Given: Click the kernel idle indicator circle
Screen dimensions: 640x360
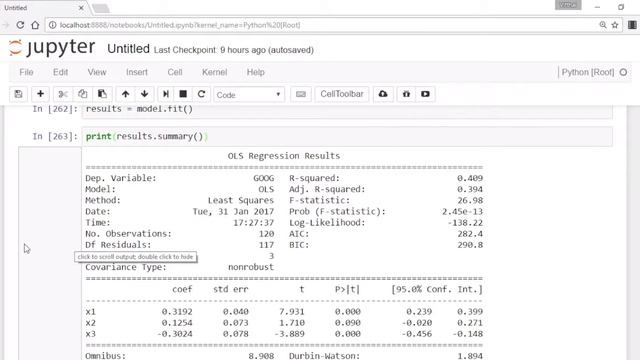Looking at the screenshot, I should (x=623, y=72).
